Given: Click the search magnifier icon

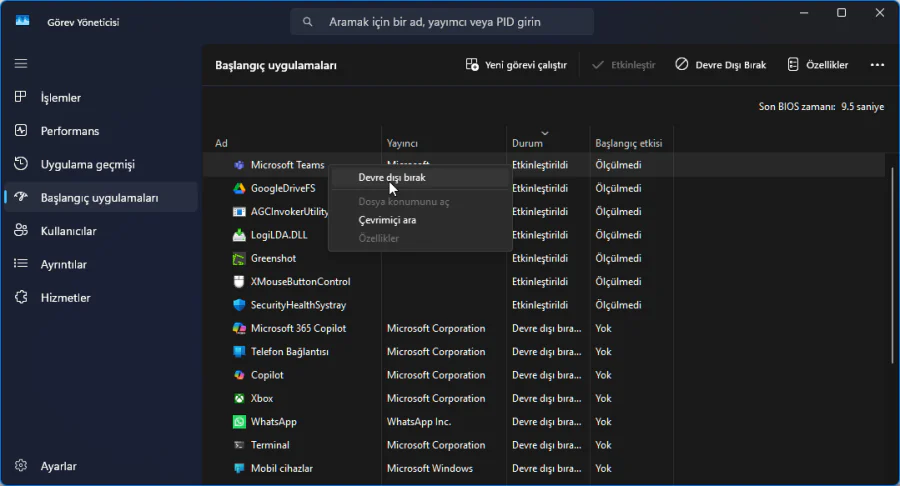Looking at the screenshot, I should (308, 22).
